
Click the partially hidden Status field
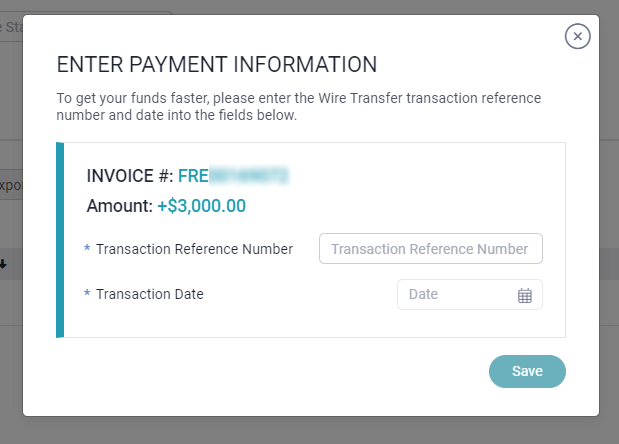[x=11, y=27]
